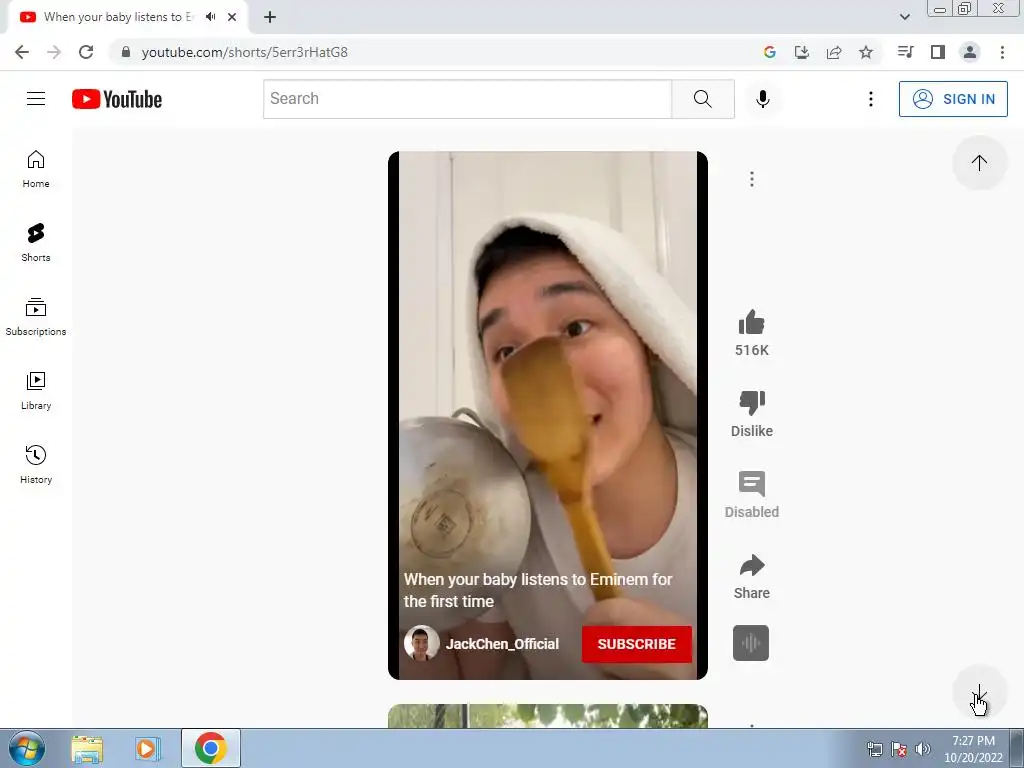View site info via the lock icon
The image size is (1024, 768).
click(126, 52)
